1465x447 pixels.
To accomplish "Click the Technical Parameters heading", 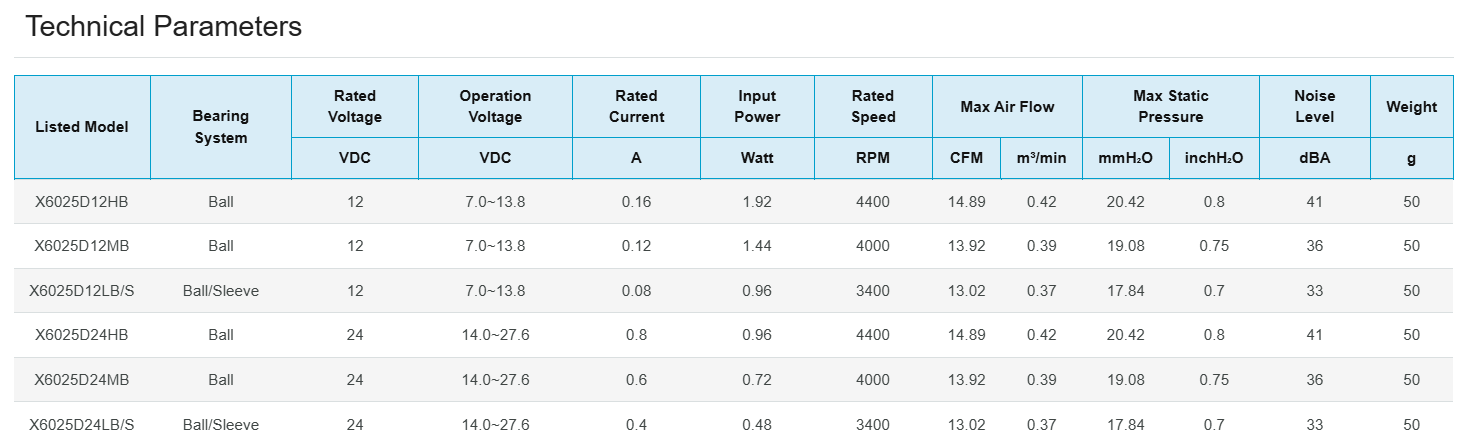I will tap(163, 27).
